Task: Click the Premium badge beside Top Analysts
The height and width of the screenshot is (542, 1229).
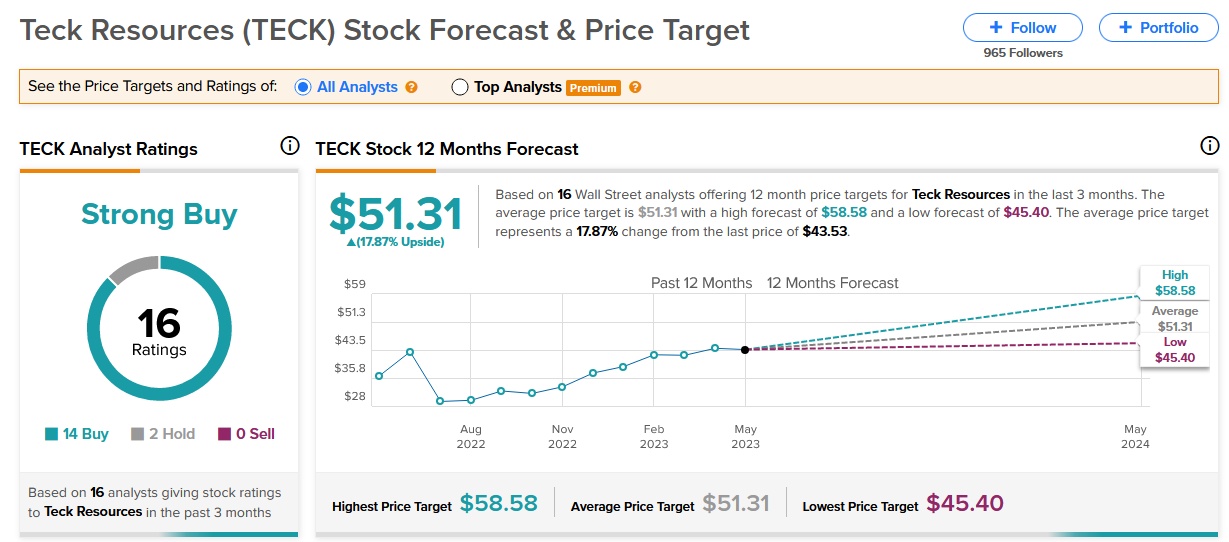Action: click(x=593, y=88)
